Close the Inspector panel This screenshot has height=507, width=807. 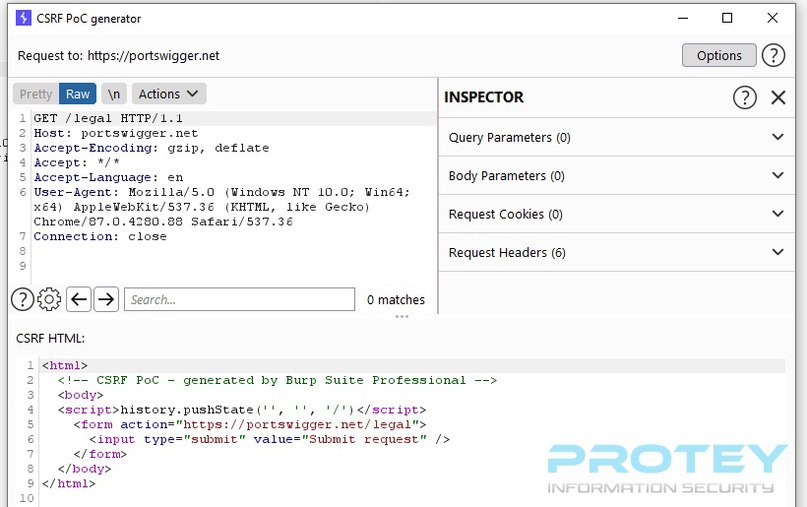point(778,97)
